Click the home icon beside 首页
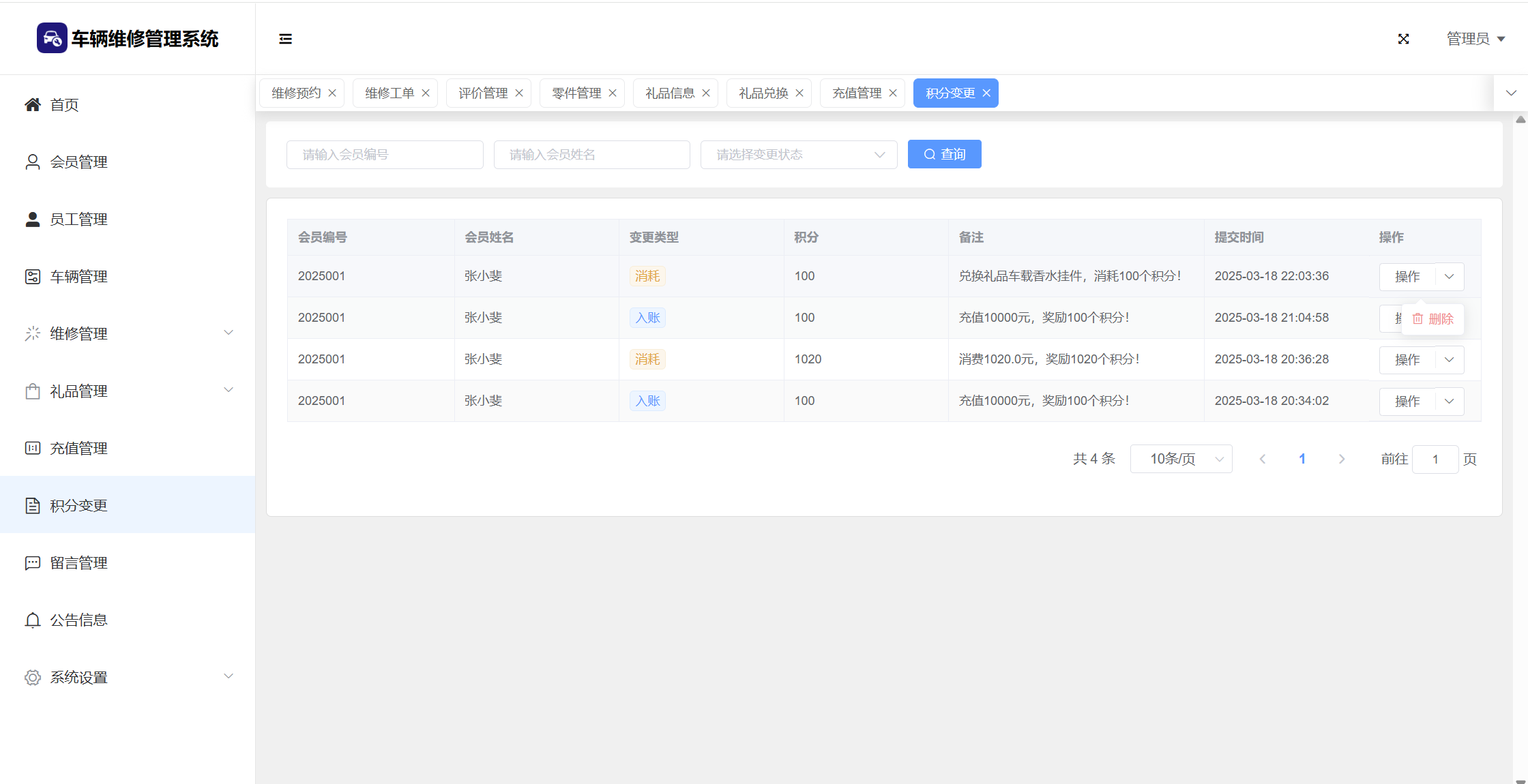1528x784 pixels. coord(32,104)
